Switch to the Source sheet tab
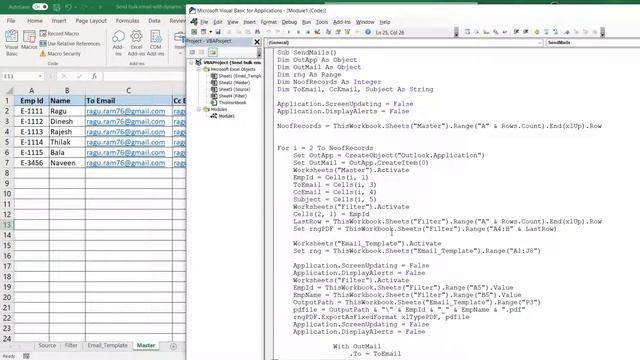The image size is (640, 360). pos(47,345)
